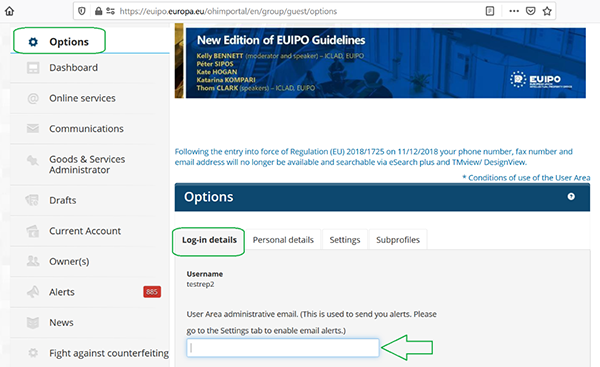Click the red 885 alerts badge

coord(152,292)
